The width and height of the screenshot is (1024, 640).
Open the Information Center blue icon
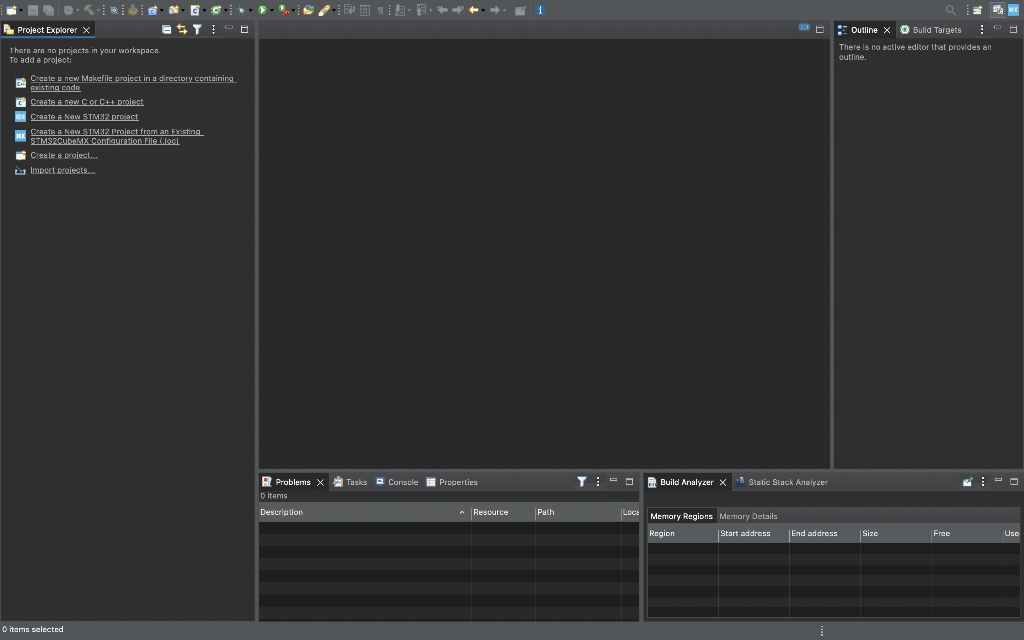(540, 10)
